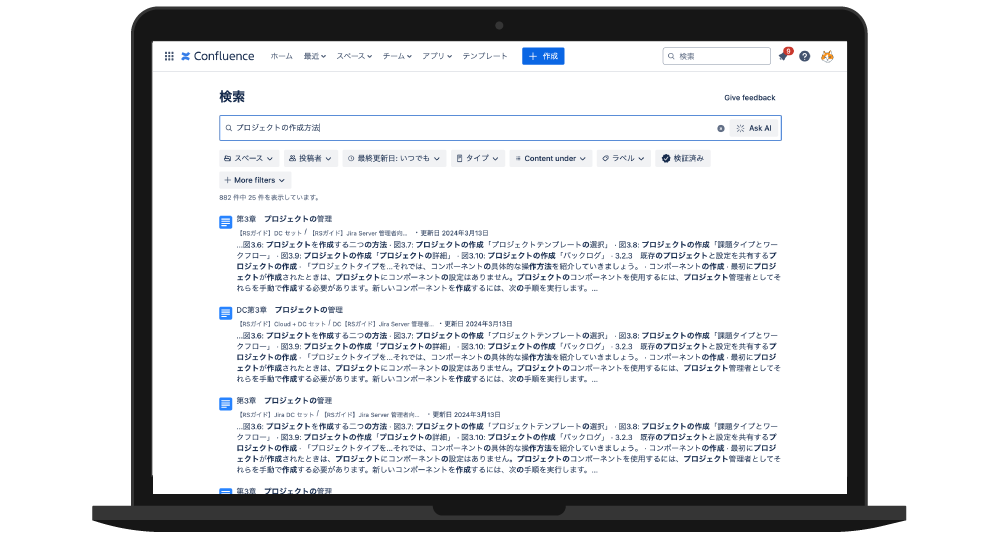Open the help question mark icon
The image size is (1000, 538).
805,56
